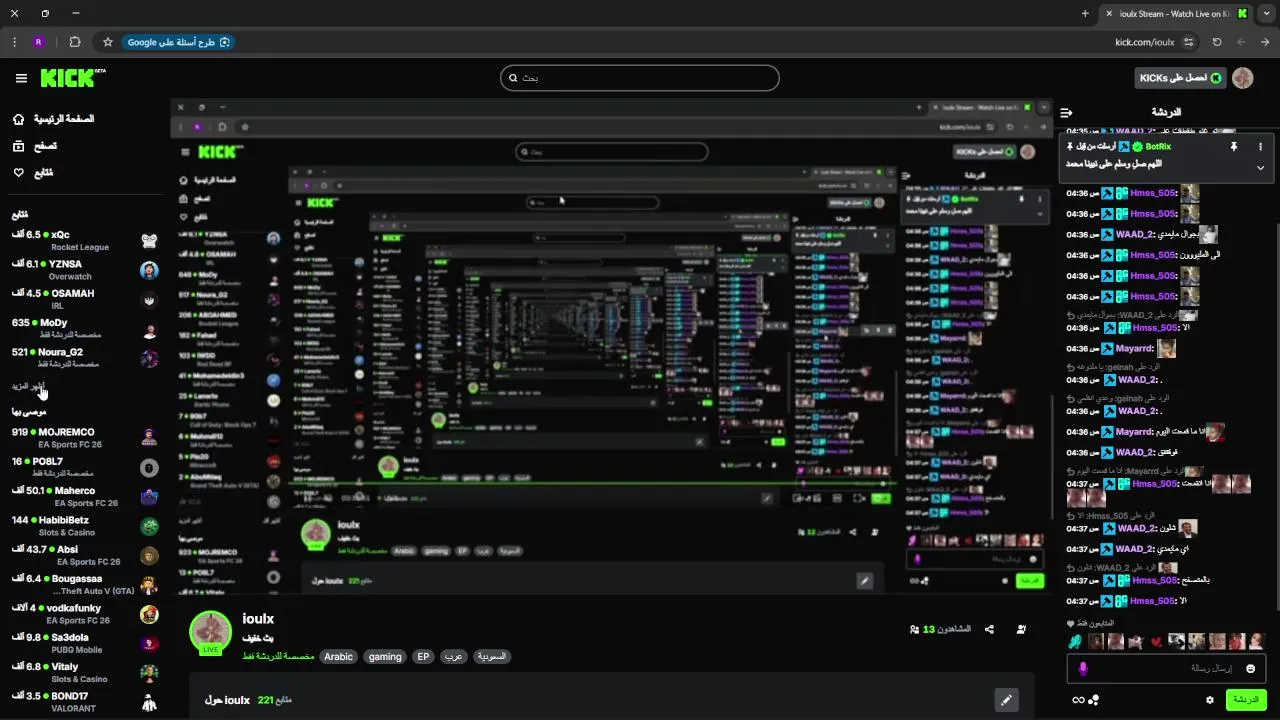
Task: Click the red heart emote in quick emotes
Action: pyautogui.click(x=1156, y=641)
